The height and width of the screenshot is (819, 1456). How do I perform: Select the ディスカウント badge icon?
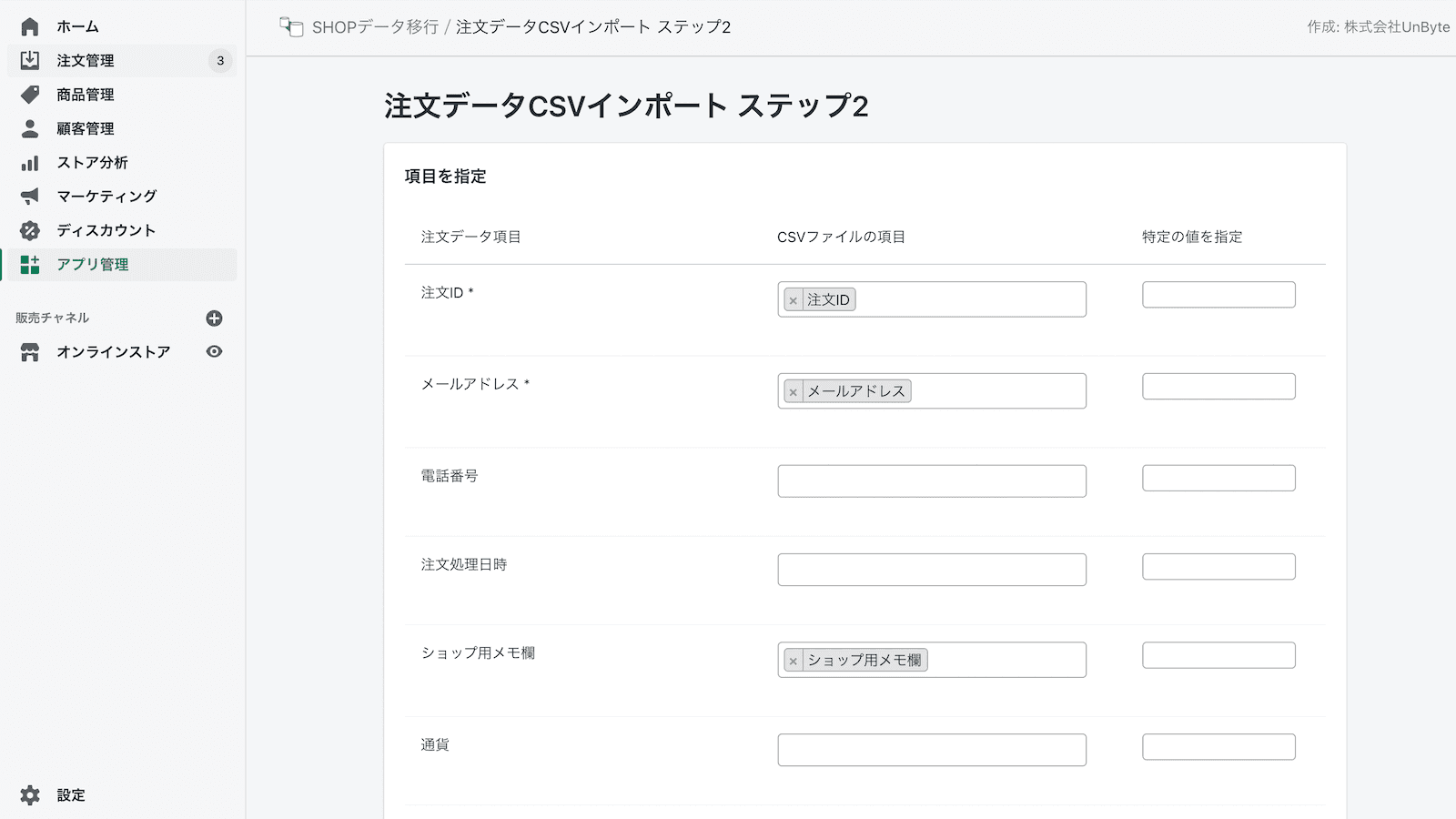(x=29, y=230)
